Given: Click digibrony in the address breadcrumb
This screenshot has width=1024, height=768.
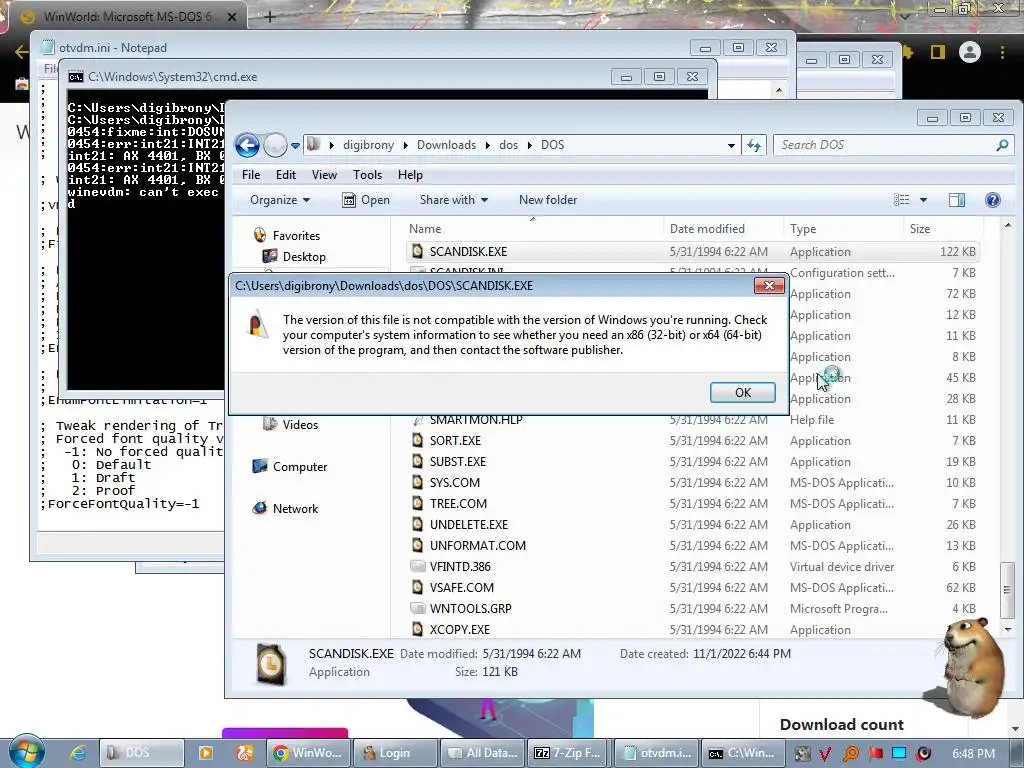Looking at the screenshot, I should coord(368,145).
